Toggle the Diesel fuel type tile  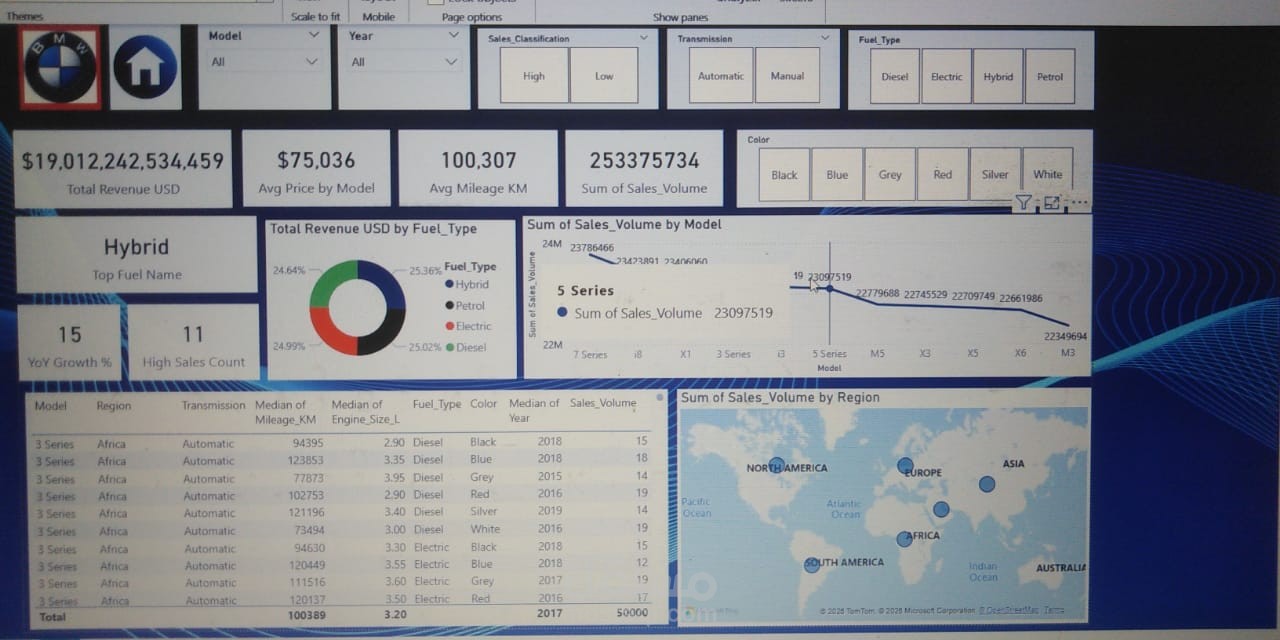(x=895, y=77)
